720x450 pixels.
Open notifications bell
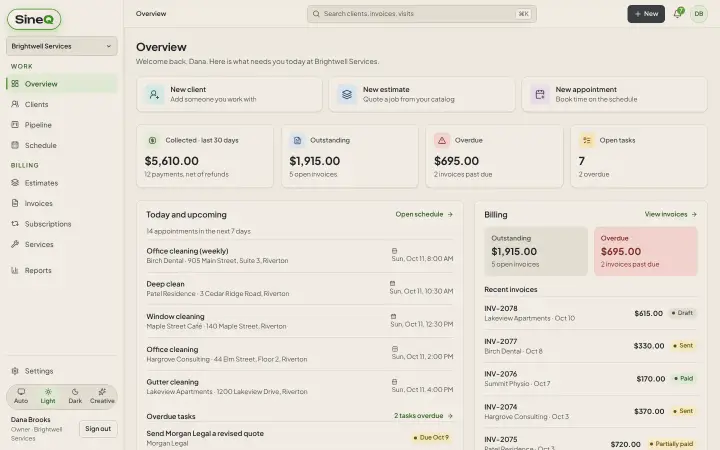pos(677,14)
